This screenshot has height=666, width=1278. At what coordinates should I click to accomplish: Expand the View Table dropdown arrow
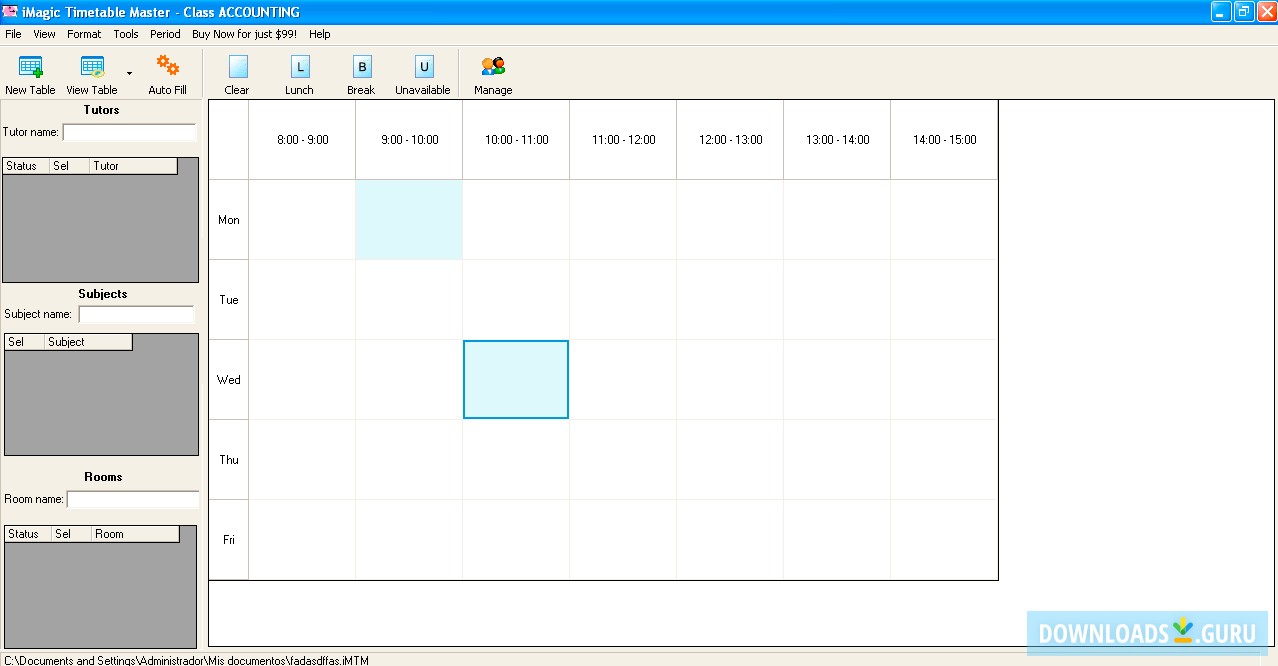coord(127,73)
